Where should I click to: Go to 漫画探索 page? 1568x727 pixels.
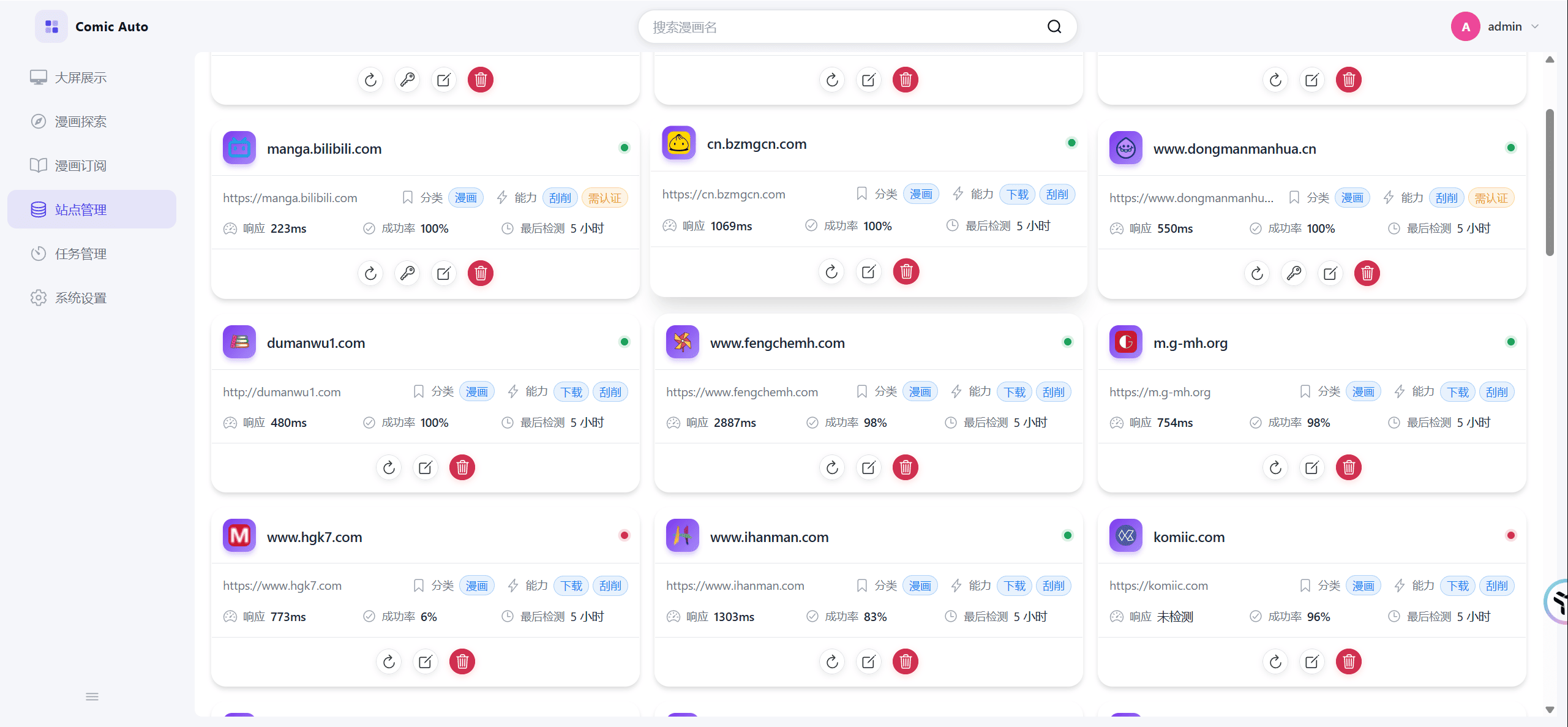point(92,121)
